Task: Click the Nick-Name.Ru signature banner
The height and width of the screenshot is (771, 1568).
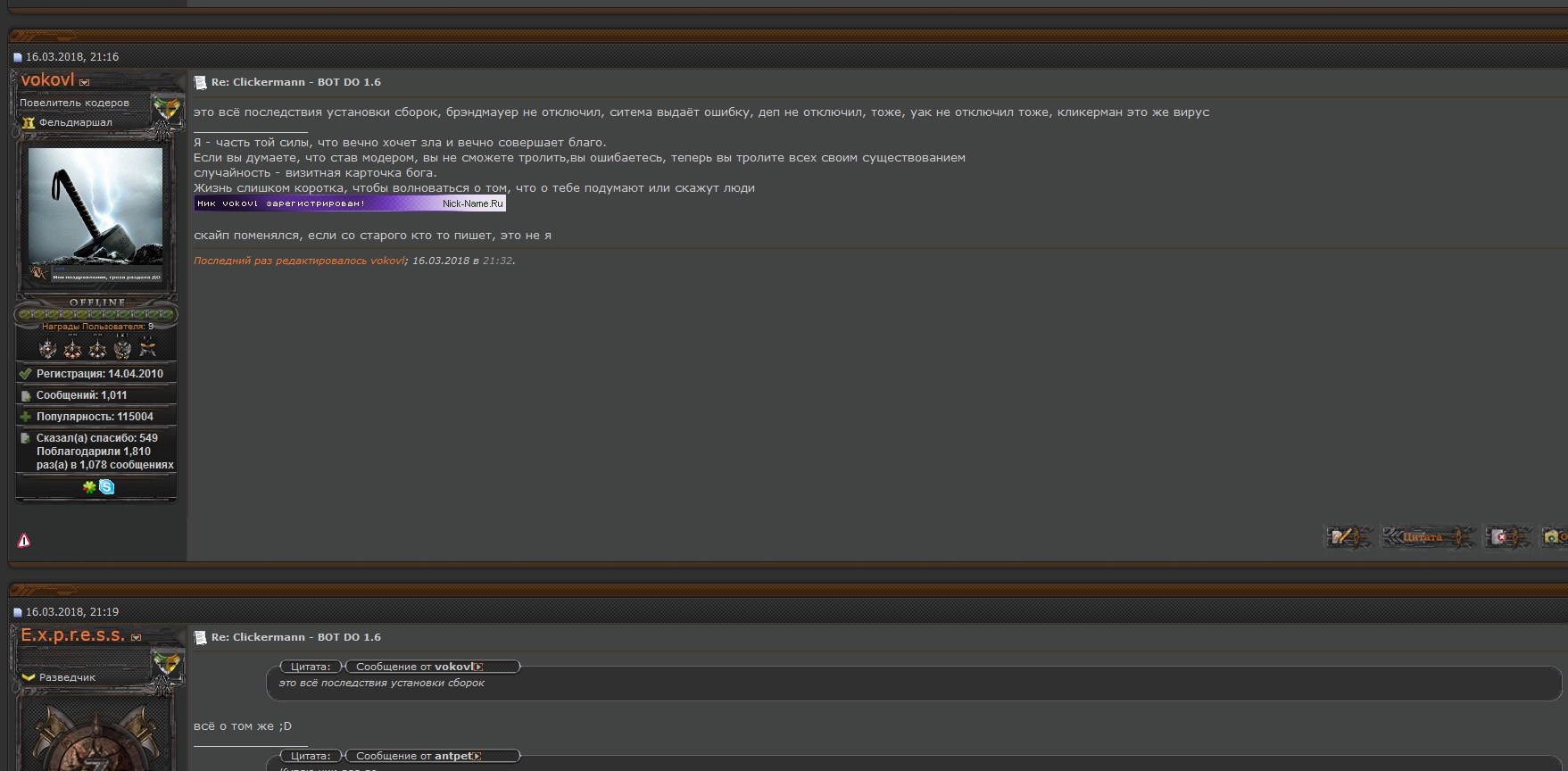Action: (350, 203)
